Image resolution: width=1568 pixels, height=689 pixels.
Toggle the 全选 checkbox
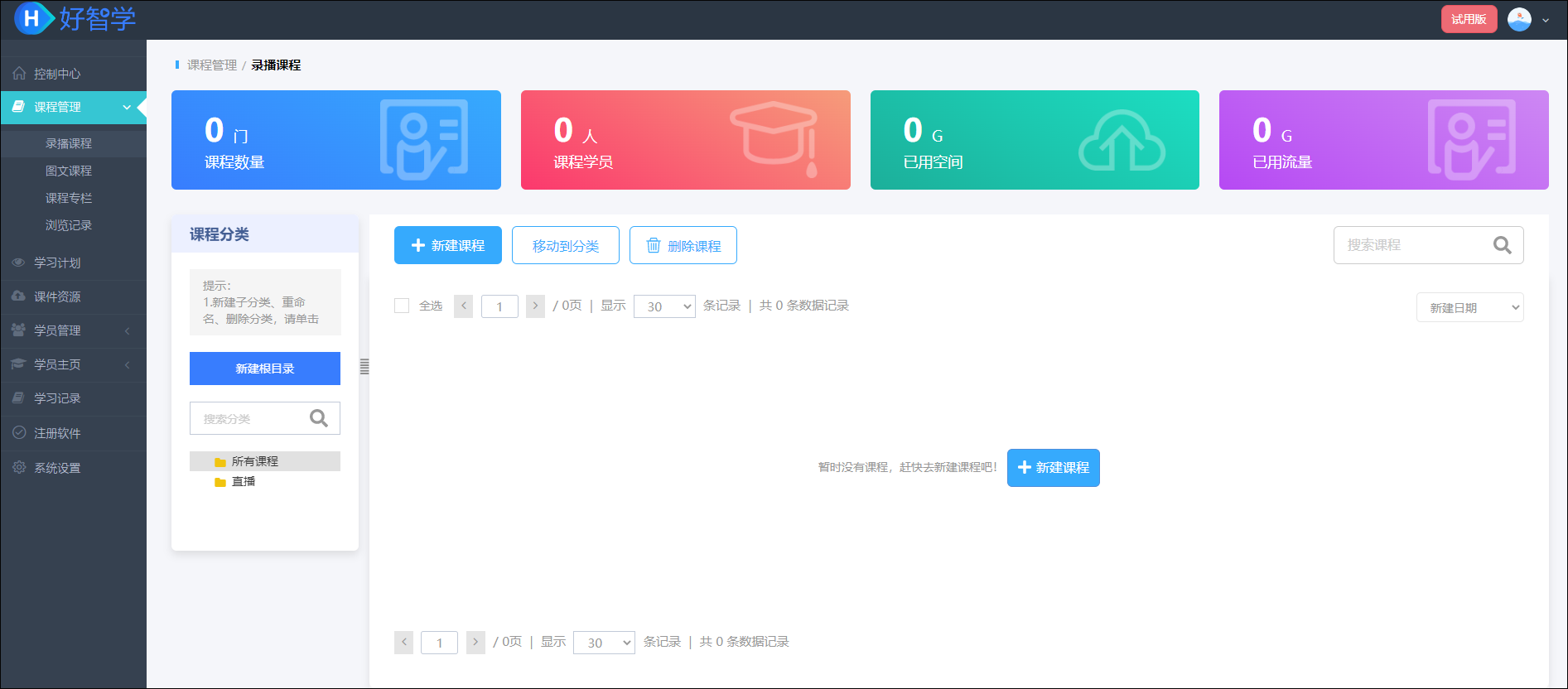pos(402,306)
